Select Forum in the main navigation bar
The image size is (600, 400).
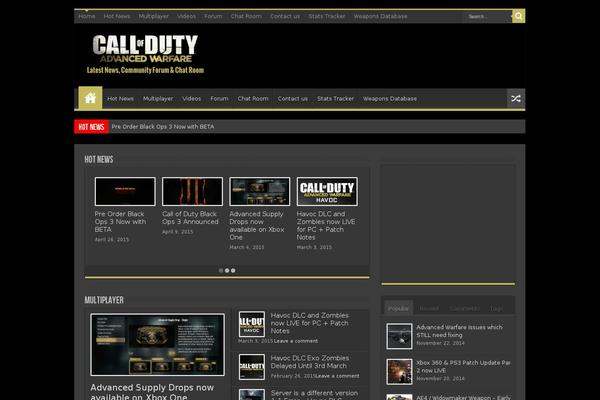[219, 99]
